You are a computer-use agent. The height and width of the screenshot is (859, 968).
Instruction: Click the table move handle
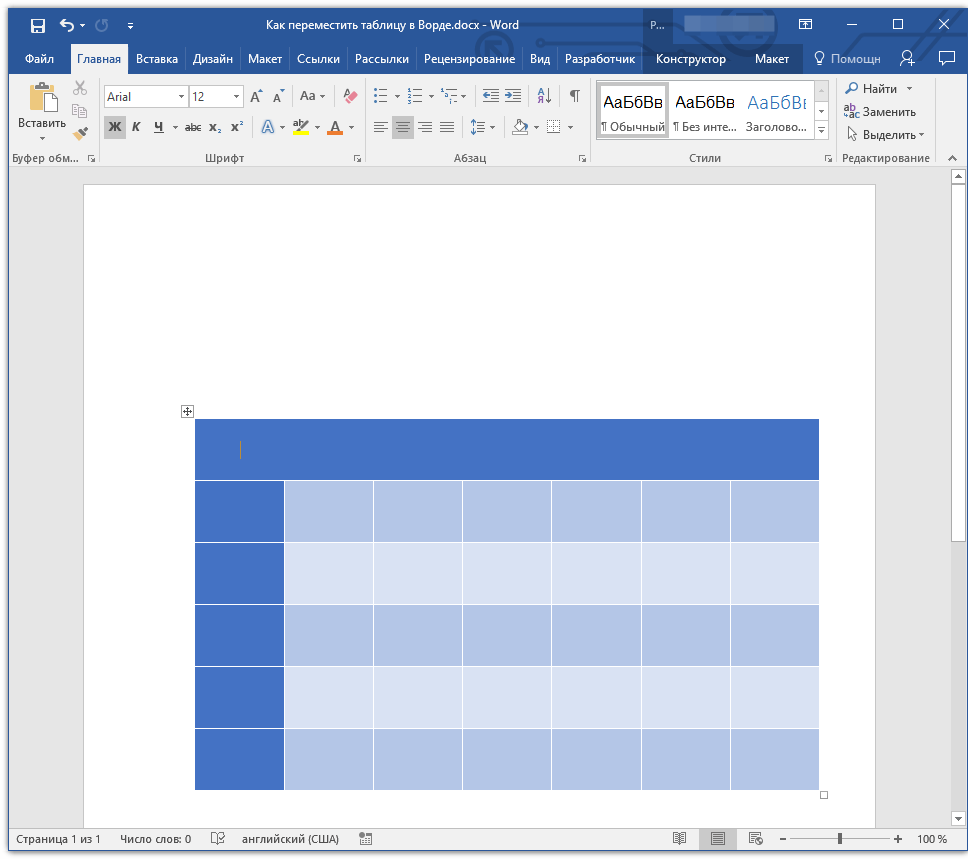(x=187, y=411)
